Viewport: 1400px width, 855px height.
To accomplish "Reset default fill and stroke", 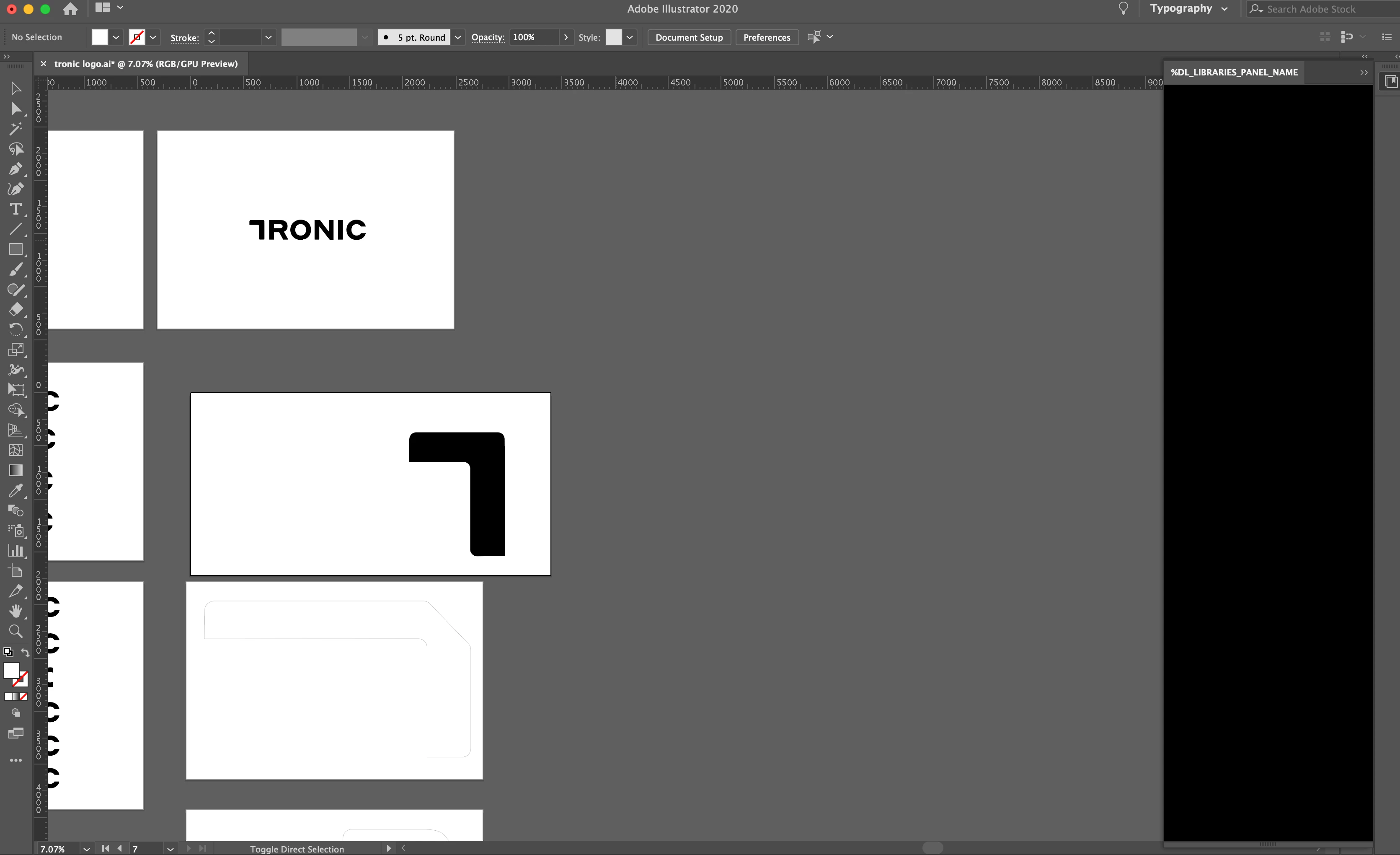I will 8,653.
